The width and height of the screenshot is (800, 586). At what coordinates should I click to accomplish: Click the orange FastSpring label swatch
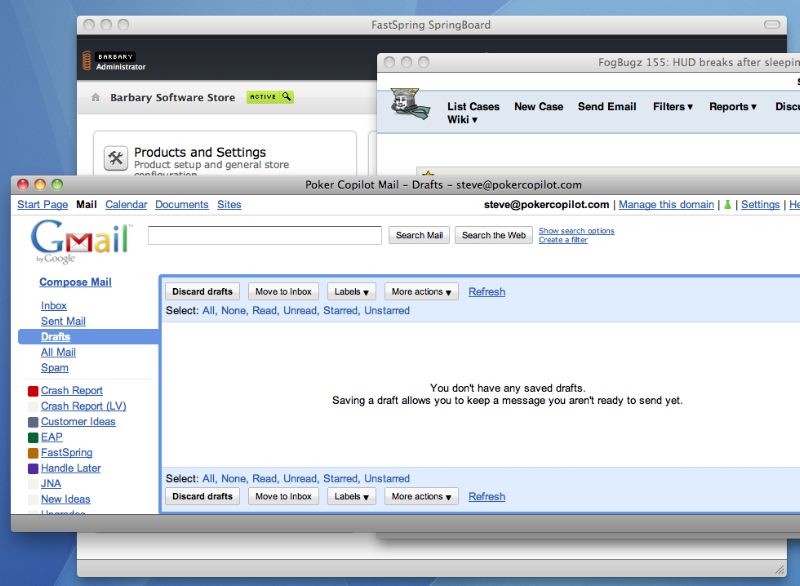33,453
